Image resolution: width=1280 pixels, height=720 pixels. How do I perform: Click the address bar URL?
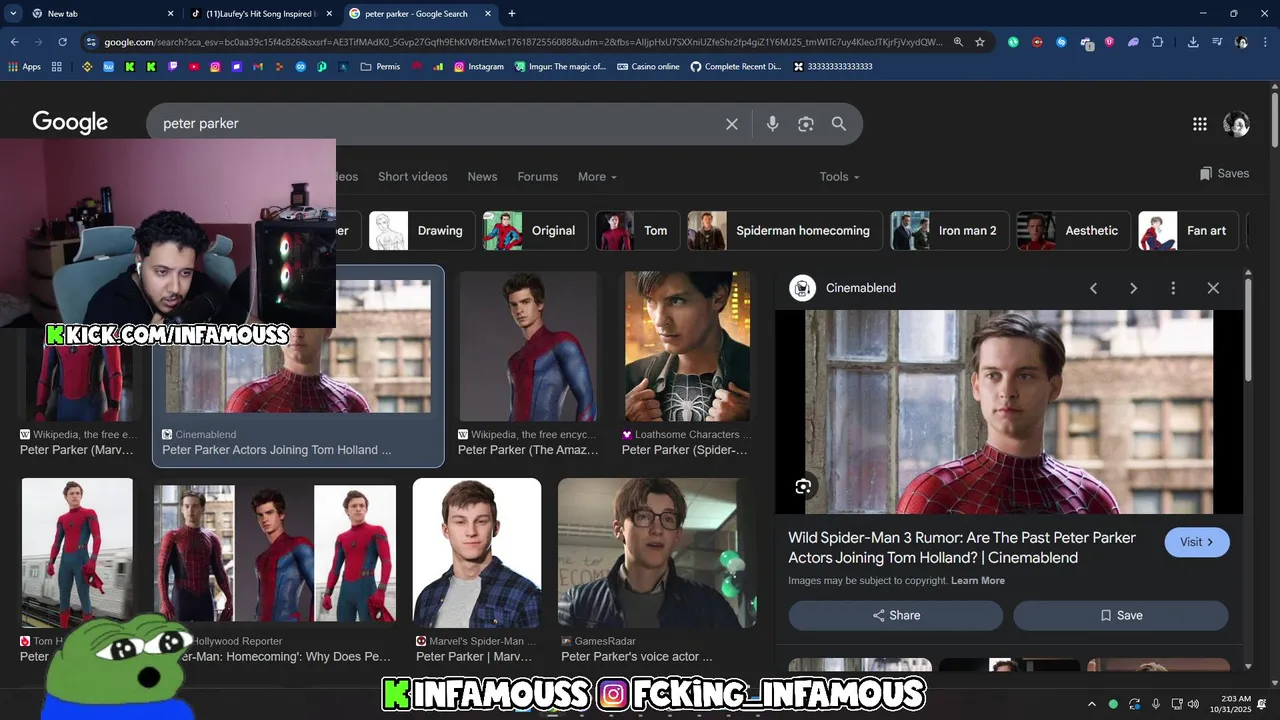(x=523, y=42)
